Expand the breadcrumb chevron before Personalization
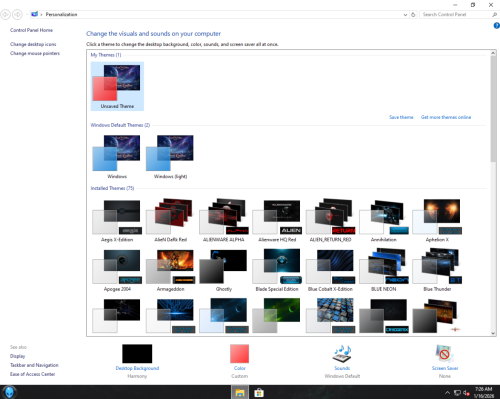 click(x=41, y=15)
